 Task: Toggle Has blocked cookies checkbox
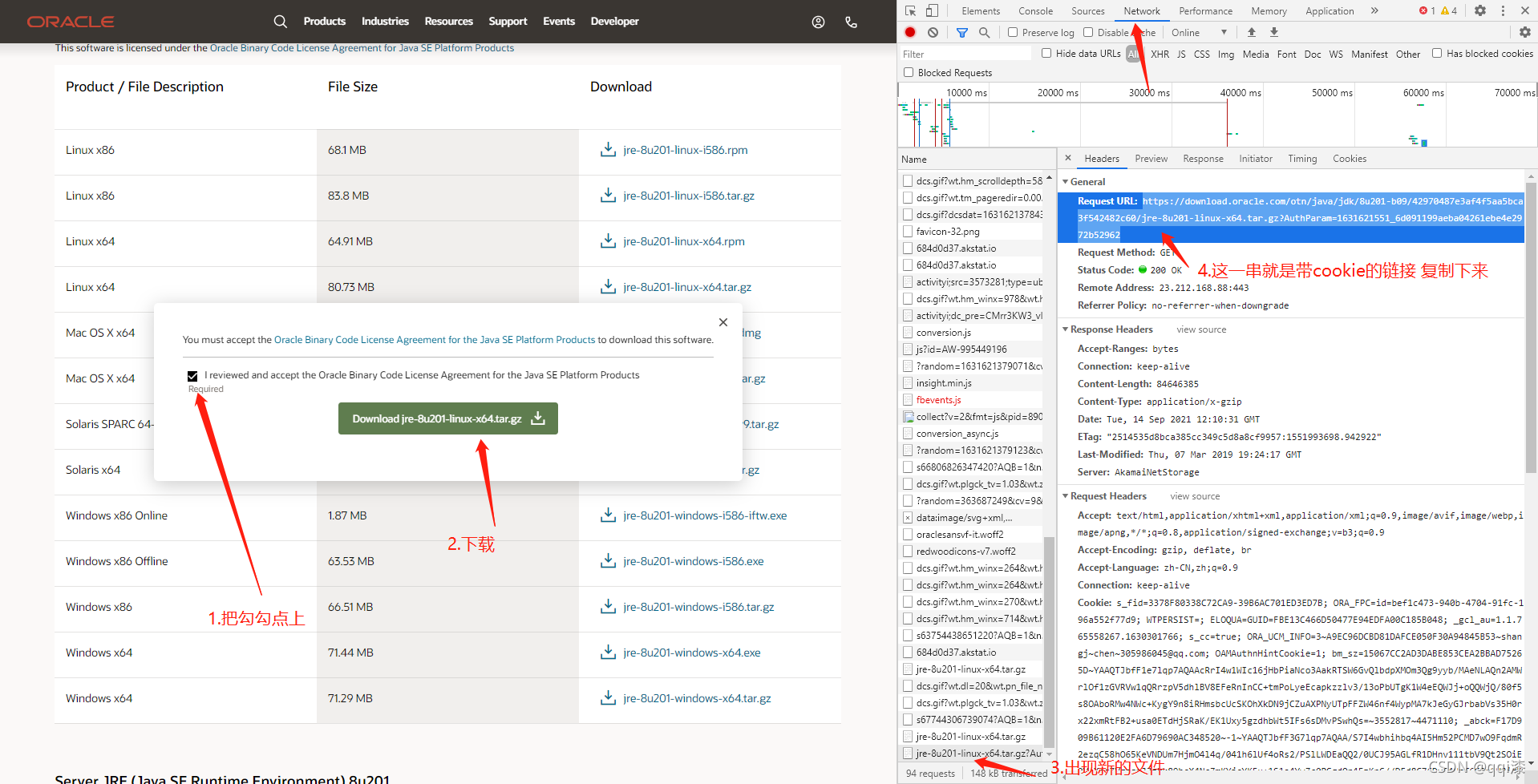pyautogui.click(x=1437, y=53)
